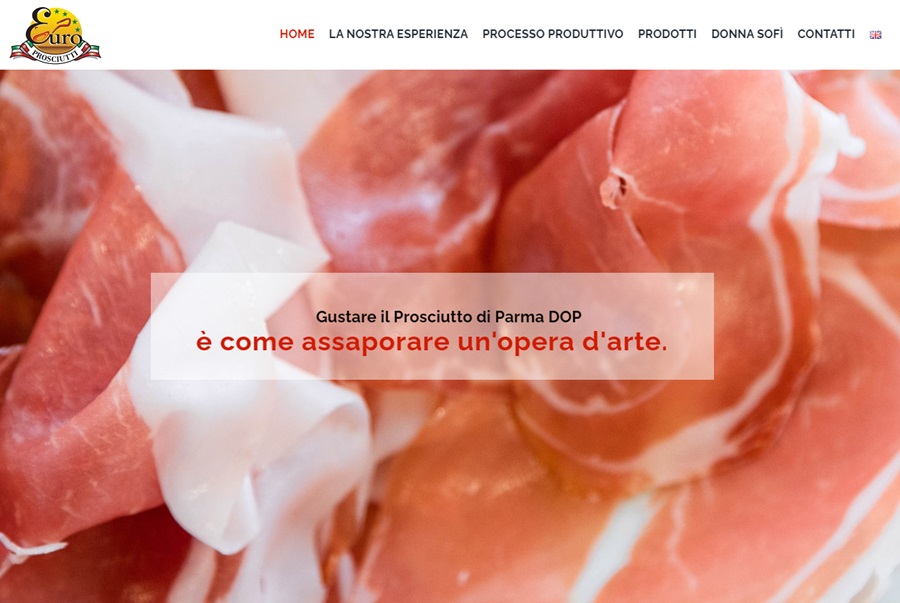The width and height of the screenshot is (900, 603).
Task: Open the CONTATTI page
Action: click(826, 34)
